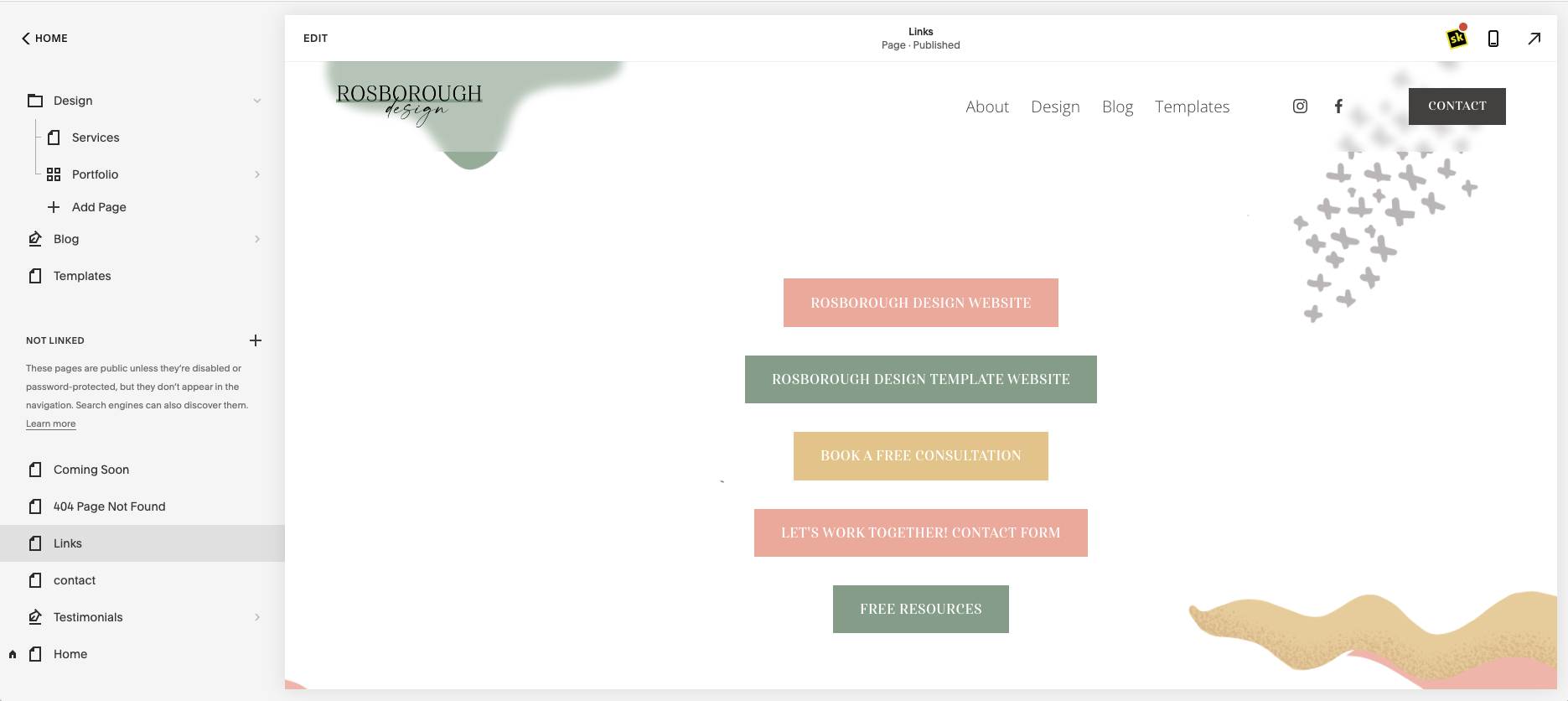1568x701 pixels.
Task: Select the Services page label
Action: (x=96, y=138)
